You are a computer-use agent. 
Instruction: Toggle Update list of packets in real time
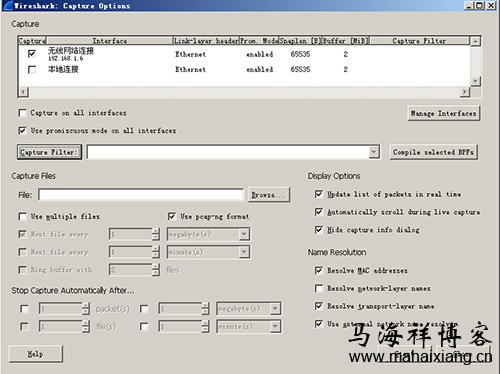pos(319,194)
